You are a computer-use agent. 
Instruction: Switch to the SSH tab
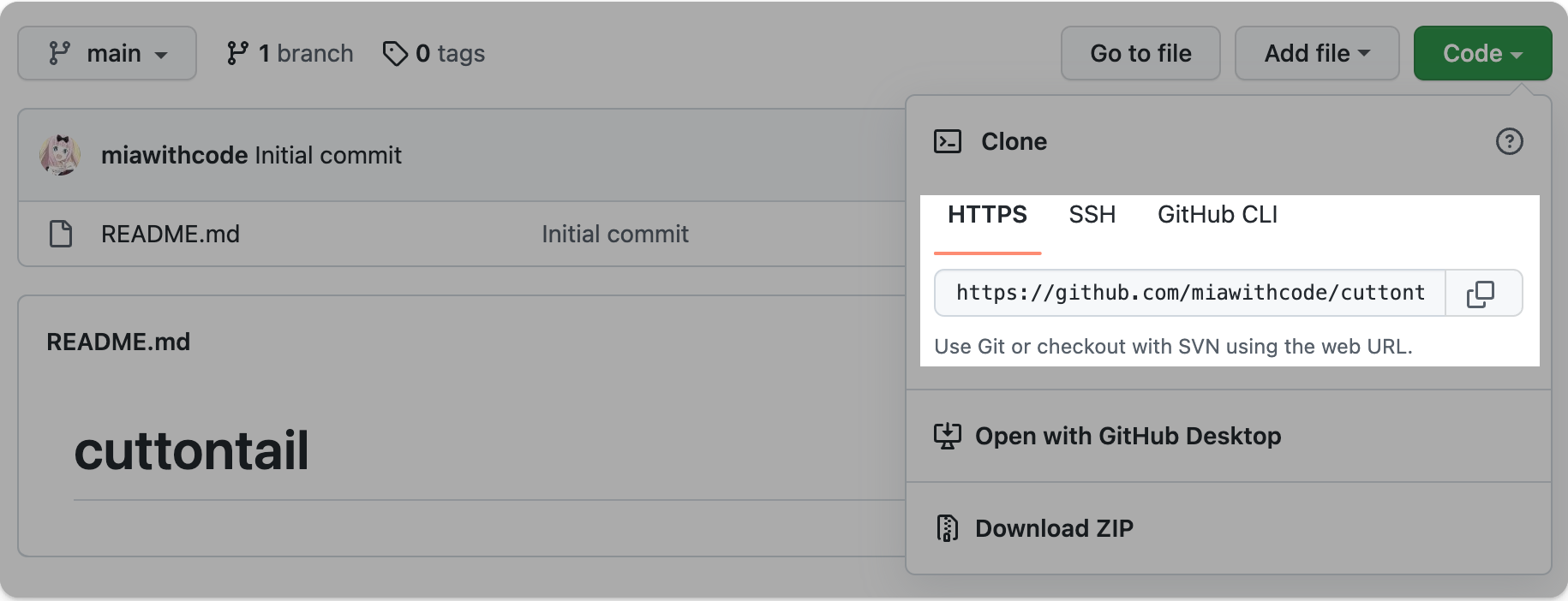click(x=1092, y=214)
